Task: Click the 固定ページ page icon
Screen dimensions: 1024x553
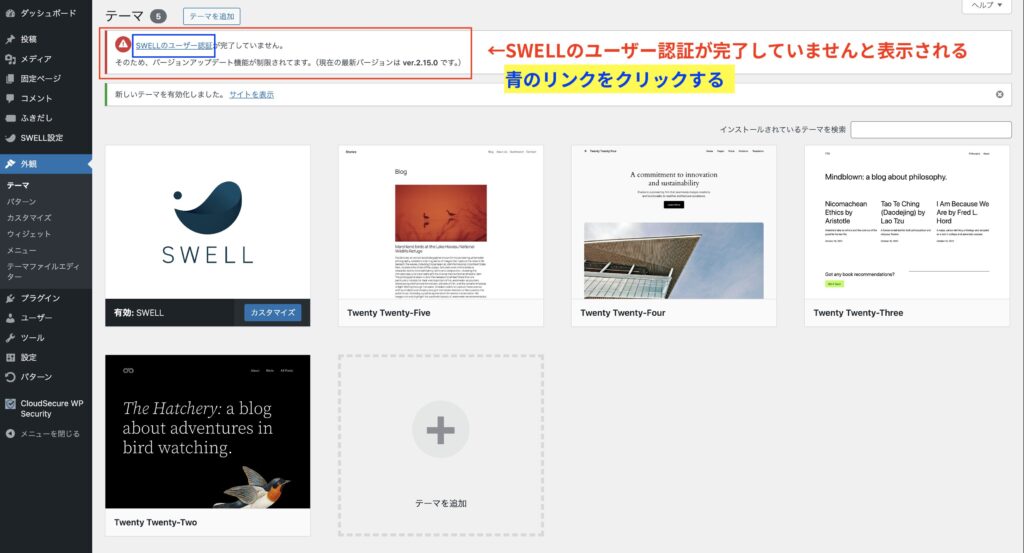Action: (x=10, y=79)
